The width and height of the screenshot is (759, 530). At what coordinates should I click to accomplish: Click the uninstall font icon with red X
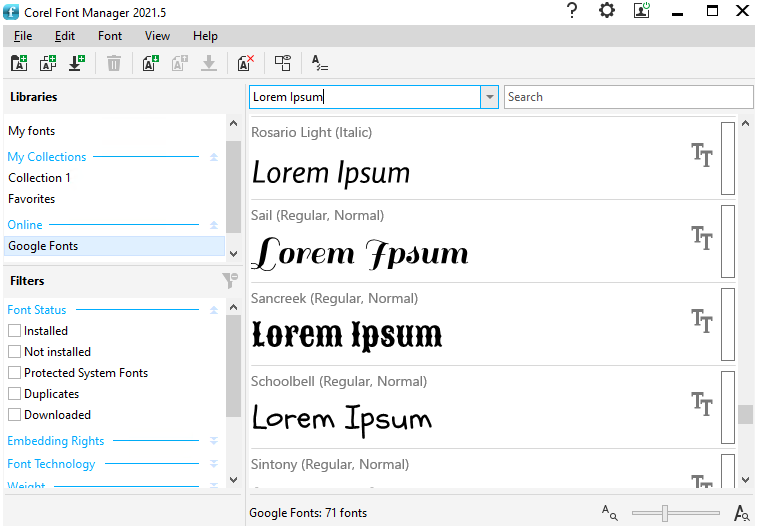click(x=246, y=63)
